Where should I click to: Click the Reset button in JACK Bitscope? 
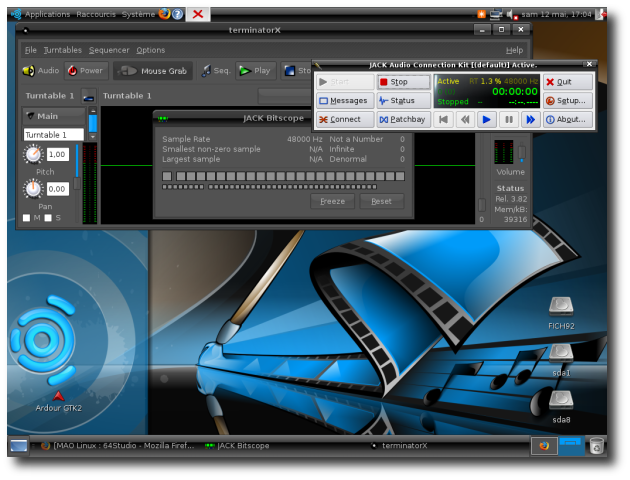(x=381, y=201)
